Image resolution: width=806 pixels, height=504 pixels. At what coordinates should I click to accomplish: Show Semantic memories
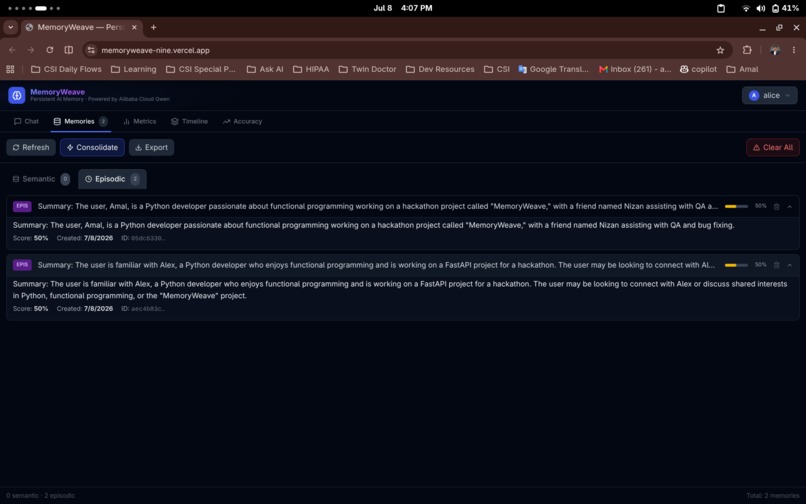pyautogui.click(x=40, y=179)
